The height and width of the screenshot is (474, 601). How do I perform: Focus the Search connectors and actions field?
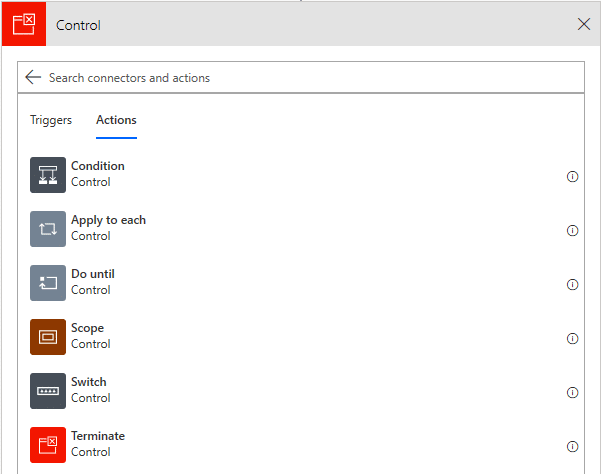(x=301, y=77)
